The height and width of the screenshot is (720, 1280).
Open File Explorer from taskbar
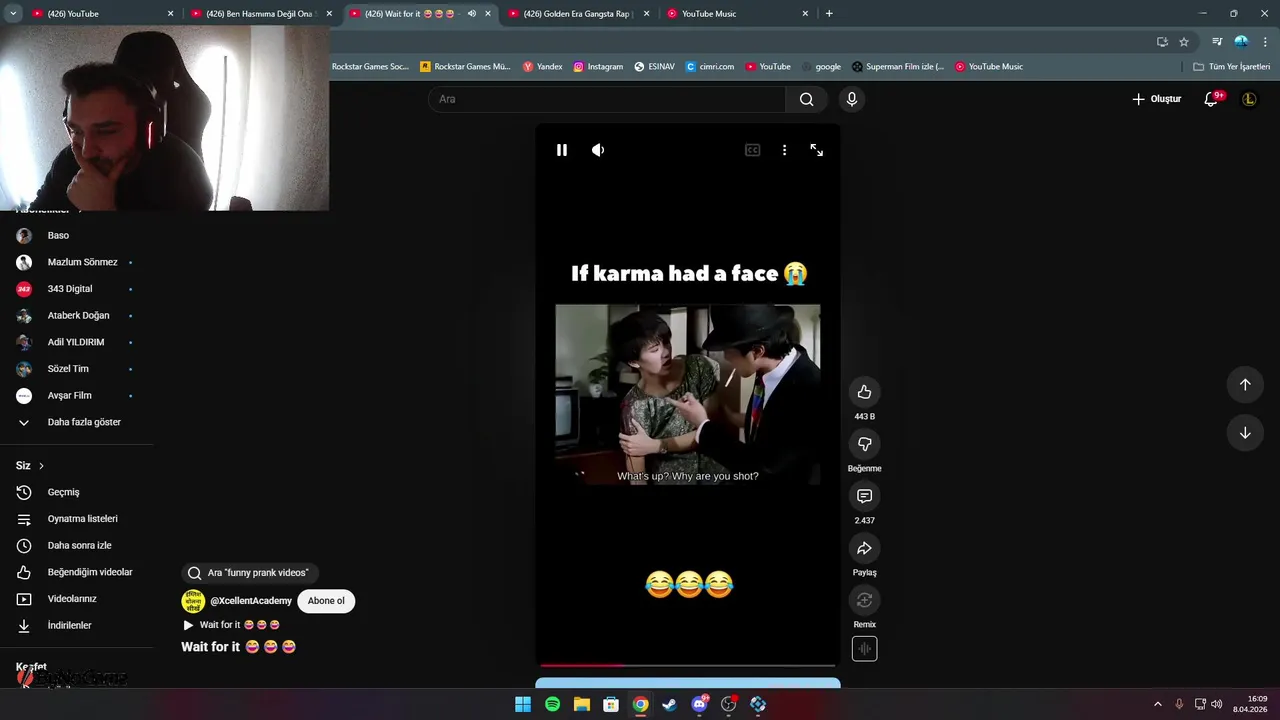point(582,705)
